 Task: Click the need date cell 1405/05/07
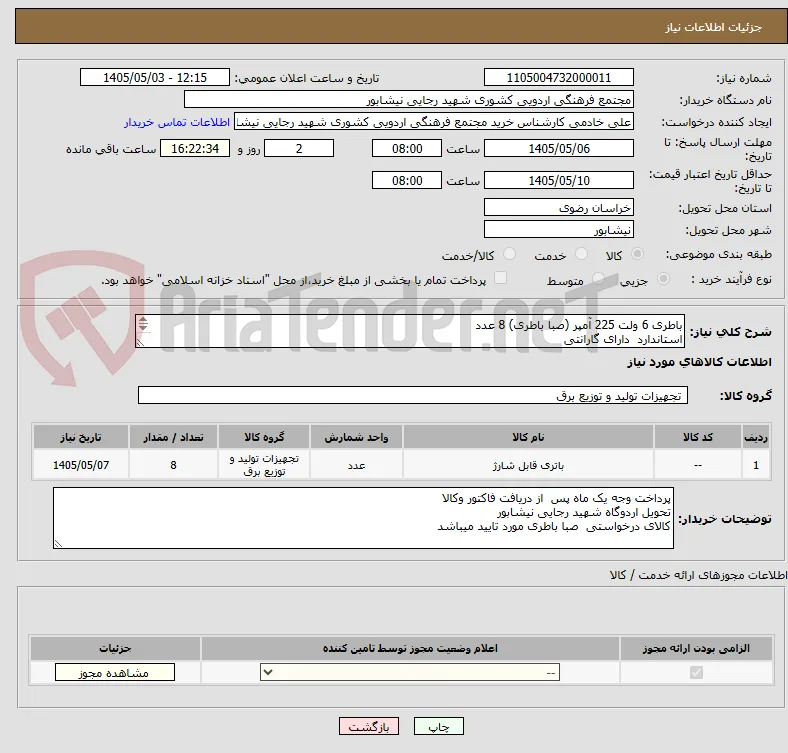click(81, 465)
